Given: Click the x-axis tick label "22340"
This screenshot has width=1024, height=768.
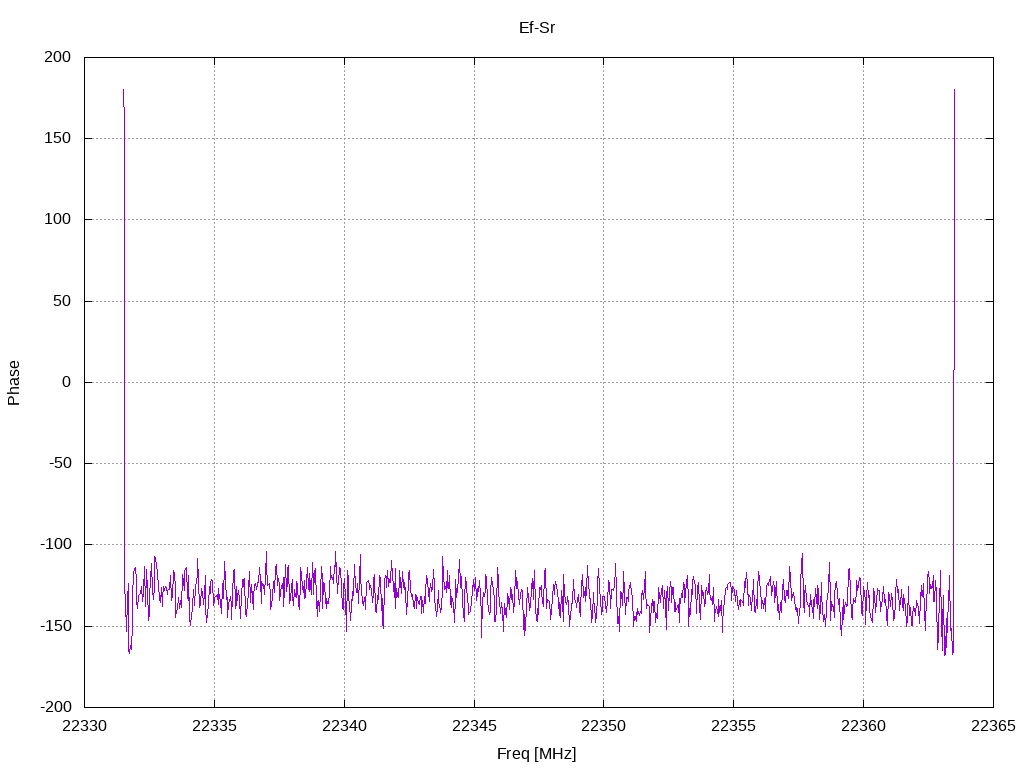Looking at the screenshot, I should click(x=344, y=726).
